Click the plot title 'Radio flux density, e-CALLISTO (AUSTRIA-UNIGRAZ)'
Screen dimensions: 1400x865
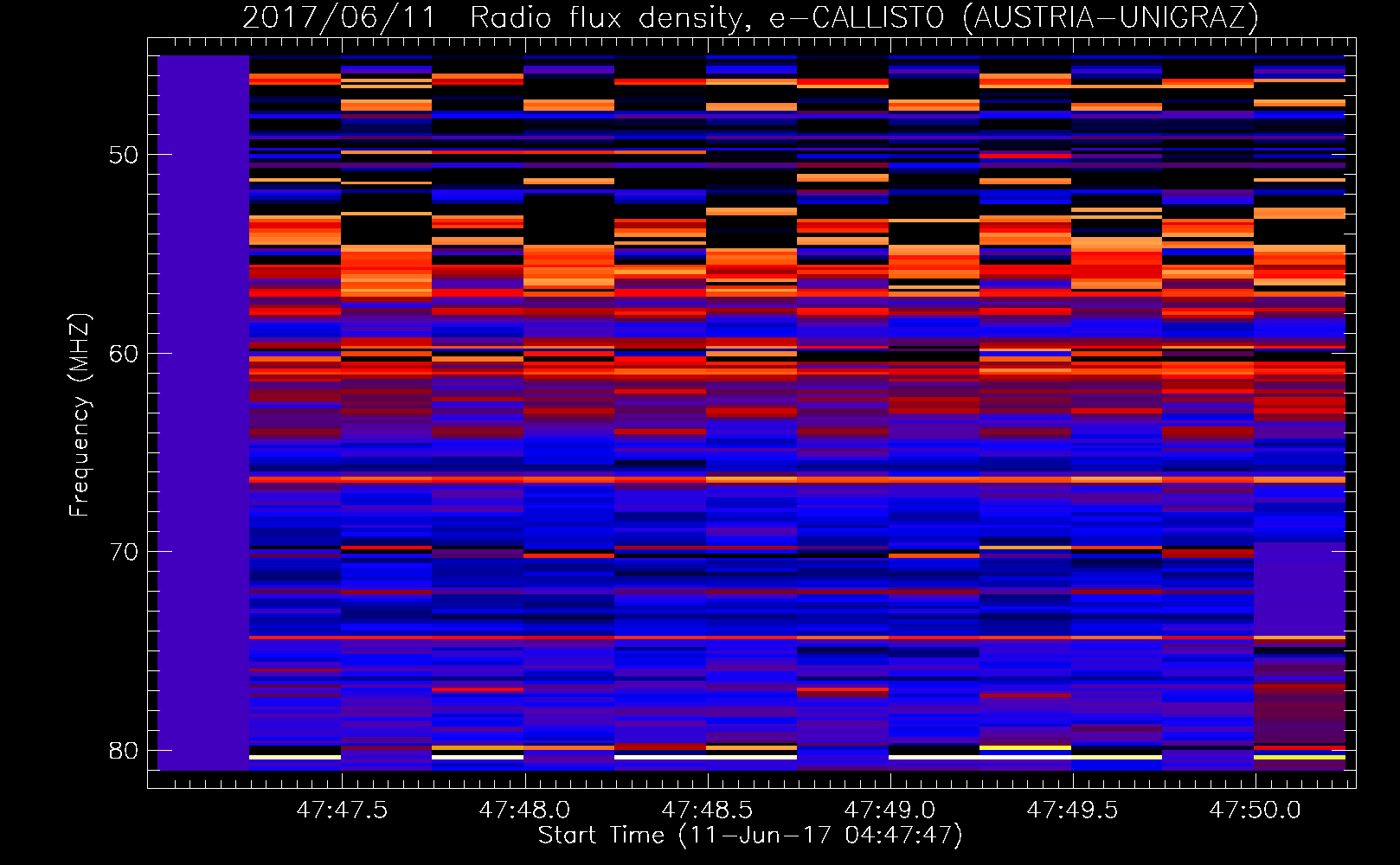(864, 17)
